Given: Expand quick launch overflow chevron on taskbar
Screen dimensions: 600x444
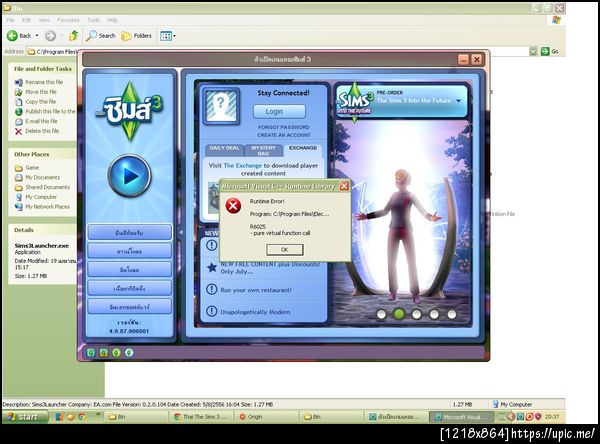Looking at the screenshot, I should tap(98, 414).
